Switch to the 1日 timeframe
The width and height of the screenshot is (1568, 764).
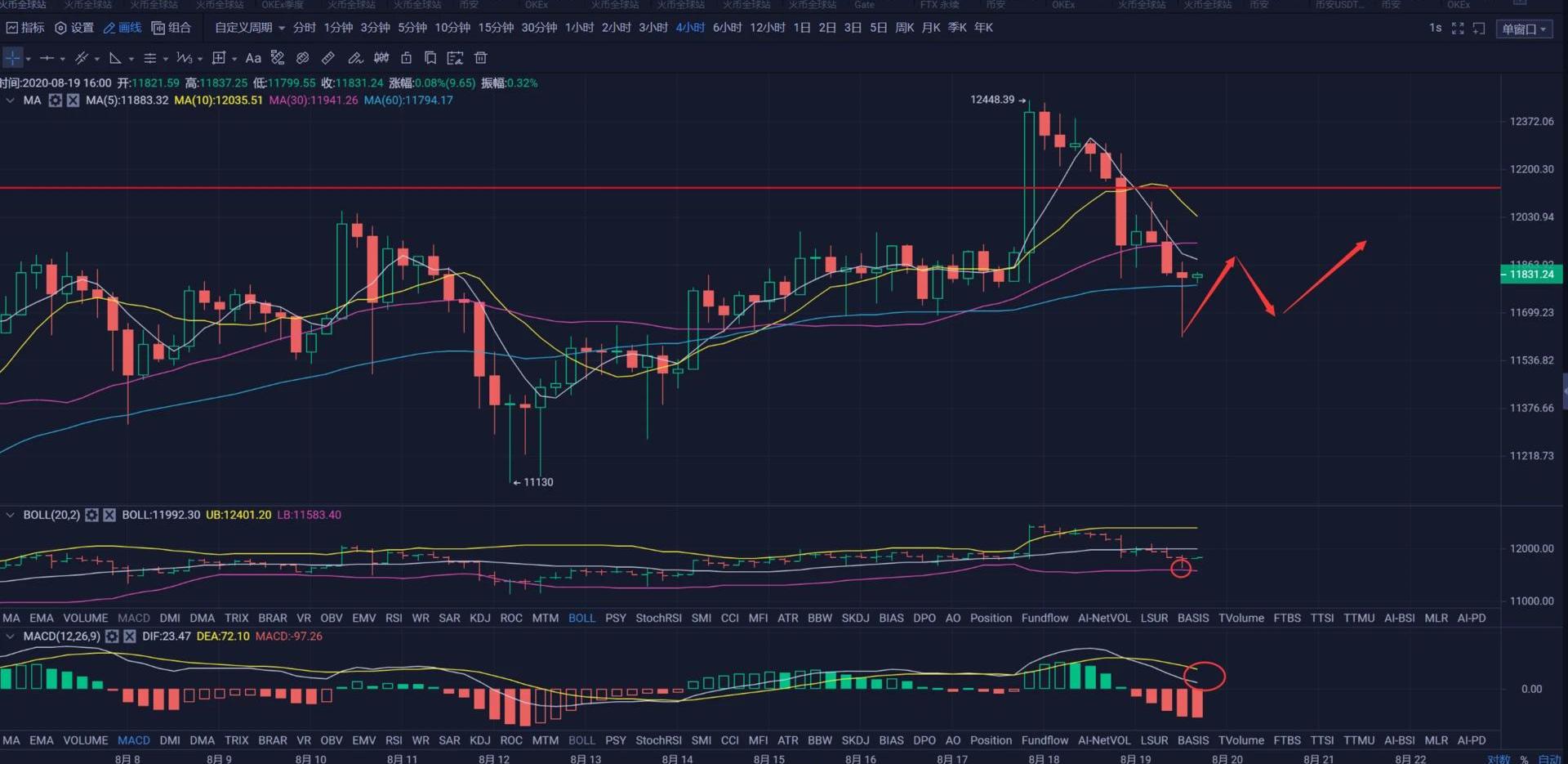tap(802, 28)
